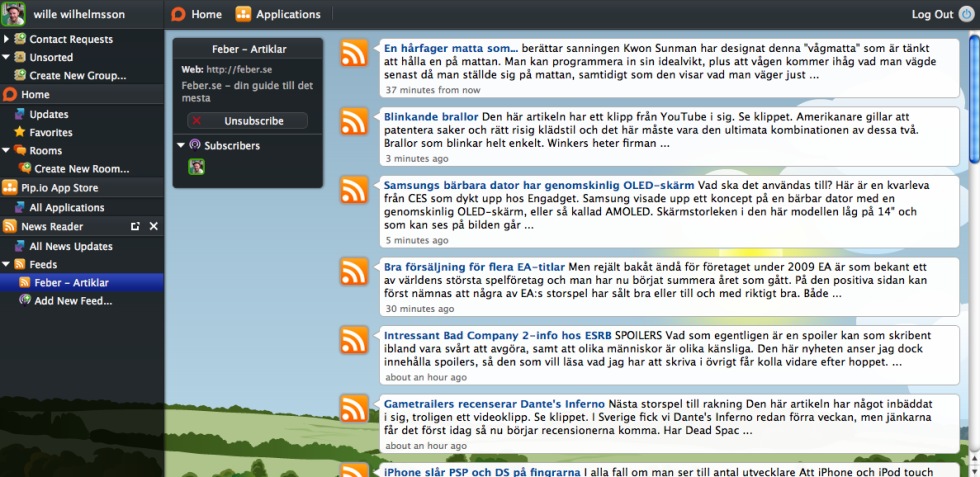Screen dimensions: 980x477
Task: Collapse the Feeds tree arrow
Action: coord(6,264)
